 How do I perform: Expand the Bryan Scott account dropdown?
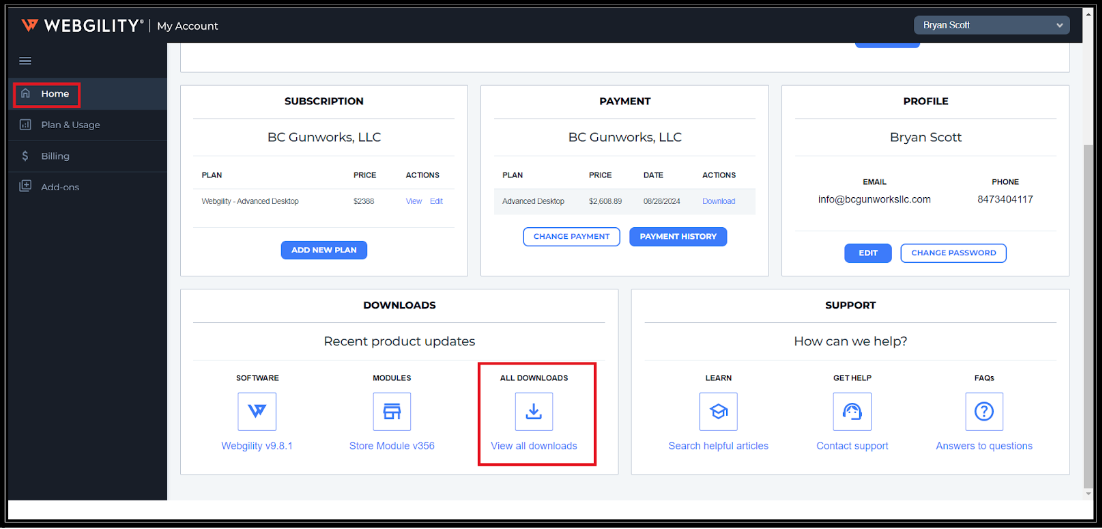(991, 25)
